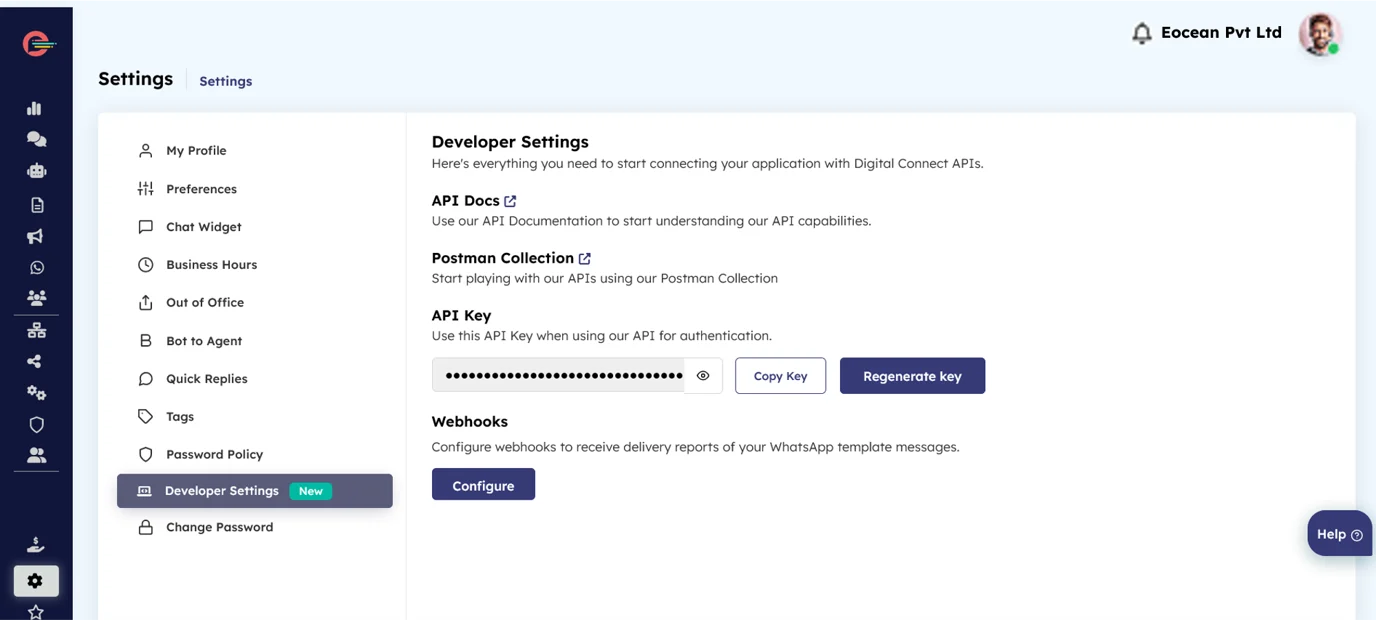Open the shield icon in left sidebar
The width and height of the screenshot is (1376, 620).
pos(36,424)
